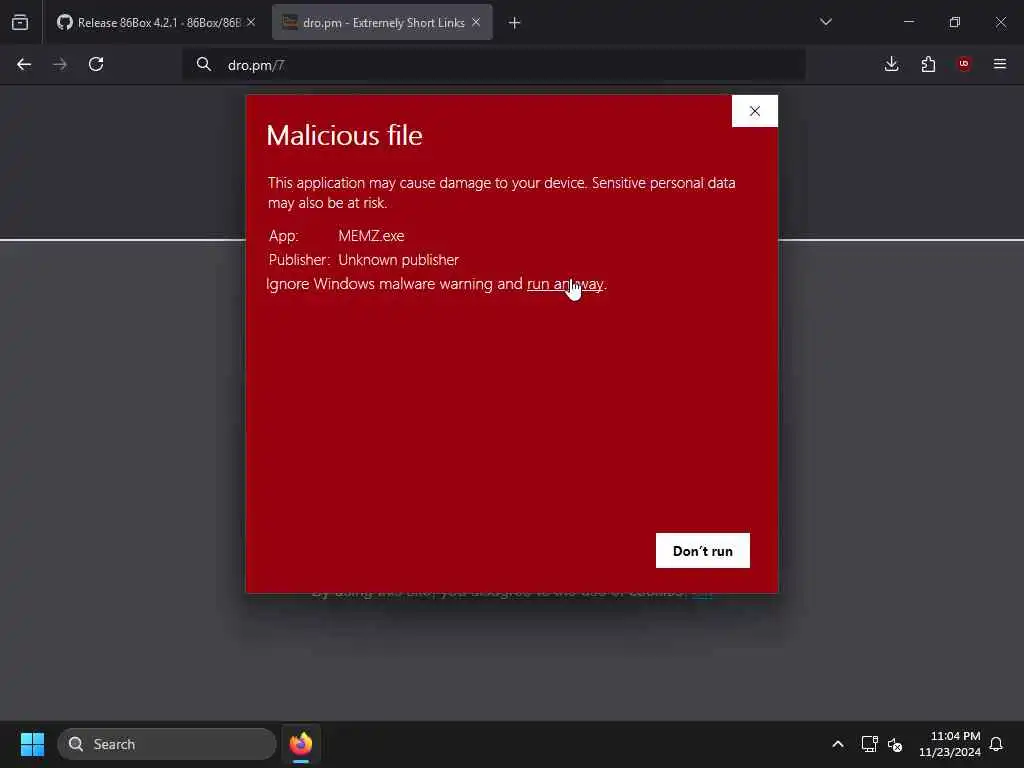Viewport: 1024px width, 768px height.
Task: Open the Firefox application menu
Action: click(1000, 64)
